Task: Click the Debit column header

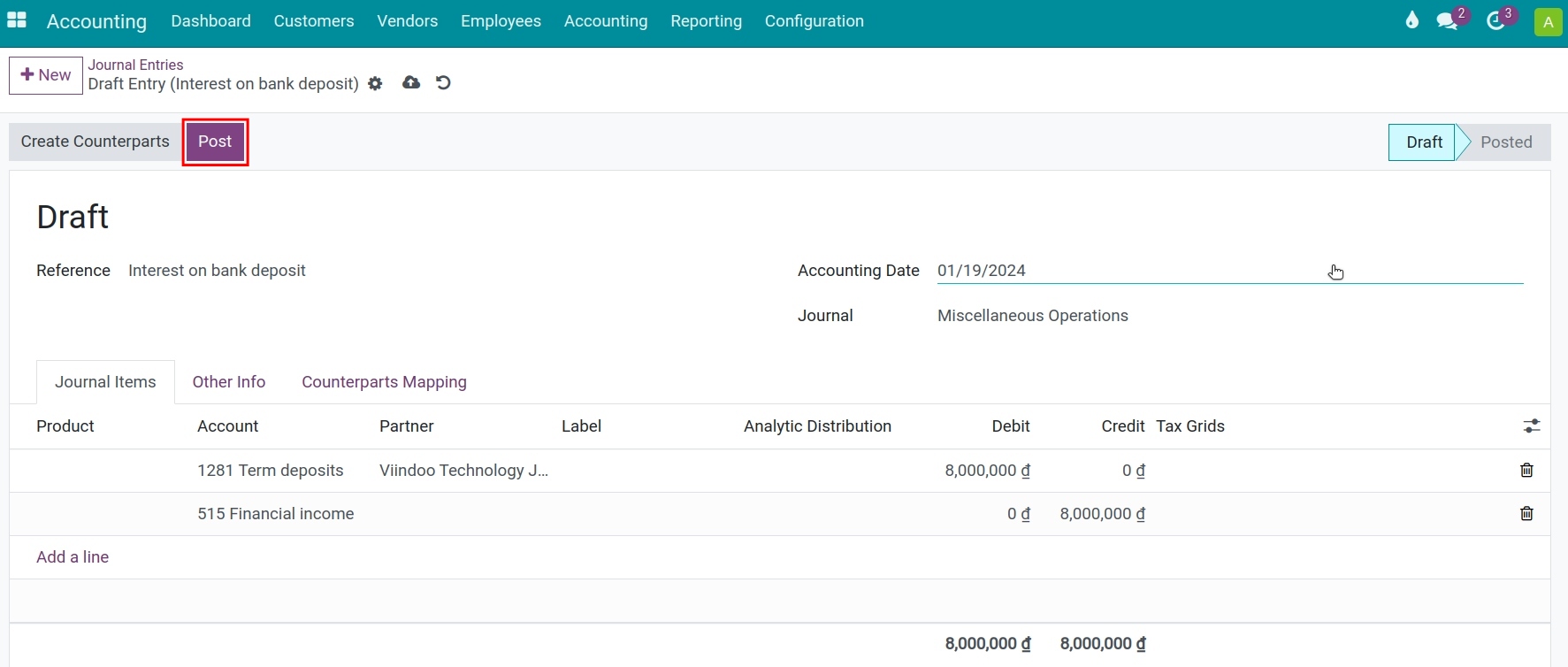Action: pyautogui.click(x=1010, y=426)
